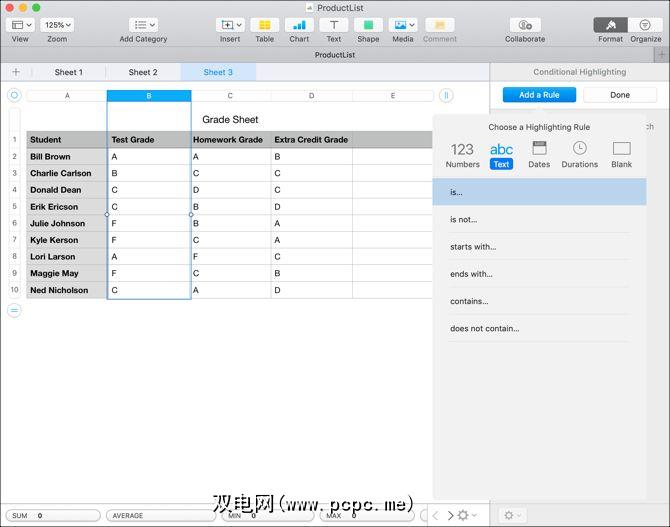Select the Charlie Carlson cell

pos(67,173)
